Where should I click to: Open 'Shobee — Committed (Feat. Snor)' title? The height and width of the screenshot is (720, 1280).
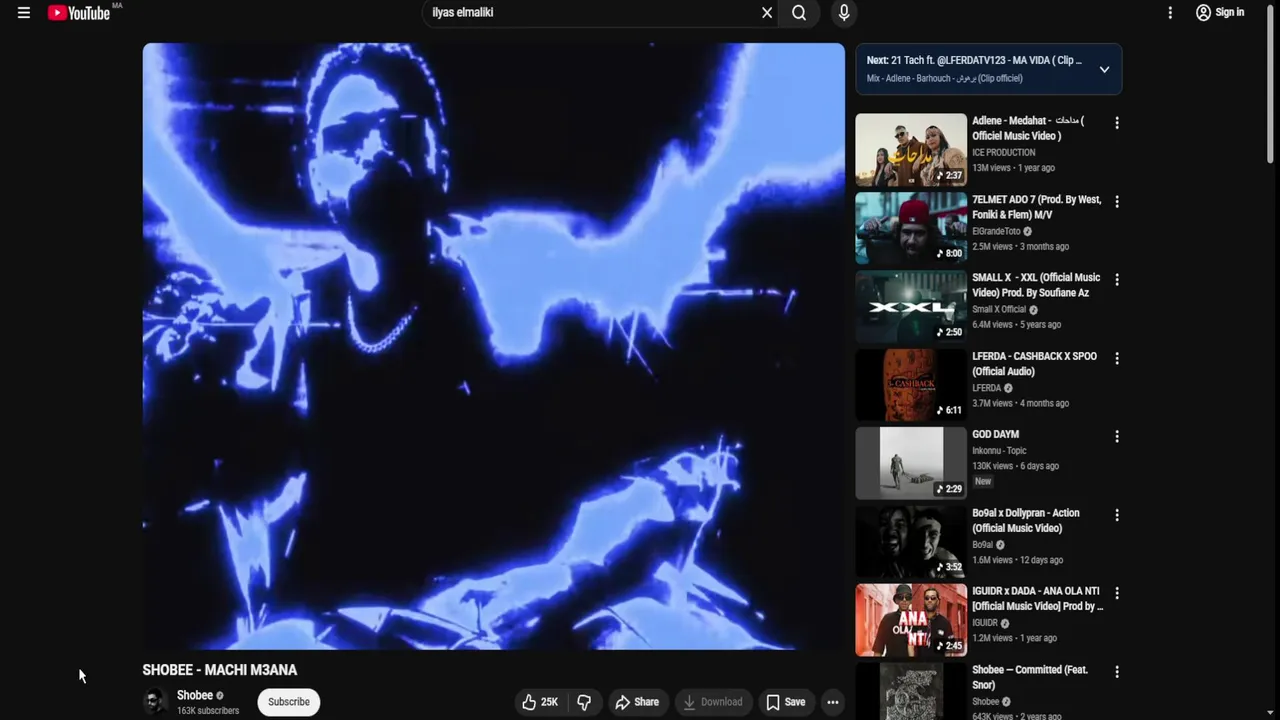[1030, 677]
